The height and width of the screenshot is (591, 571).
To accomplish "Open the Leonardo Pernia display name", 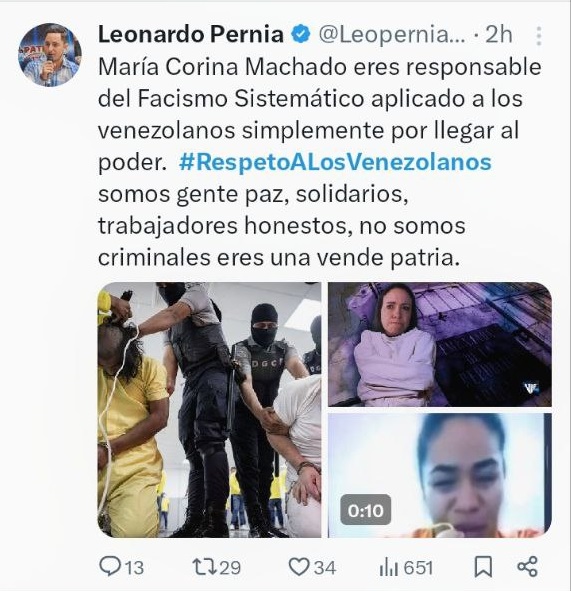I will click(x=191, y=34).
